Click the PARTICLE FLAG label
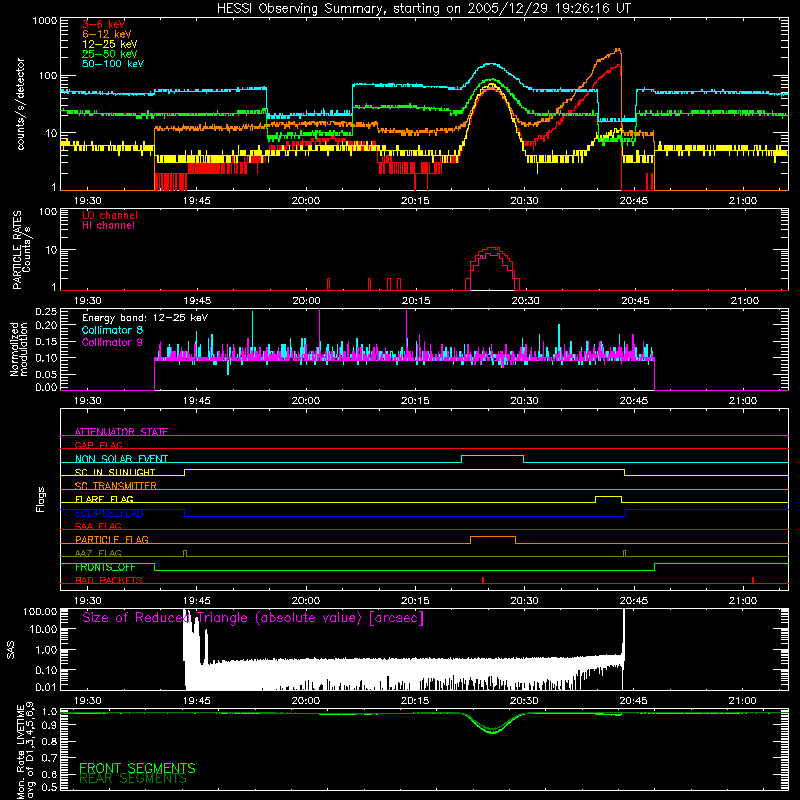The image size is (800, 800). coord(112,539)
